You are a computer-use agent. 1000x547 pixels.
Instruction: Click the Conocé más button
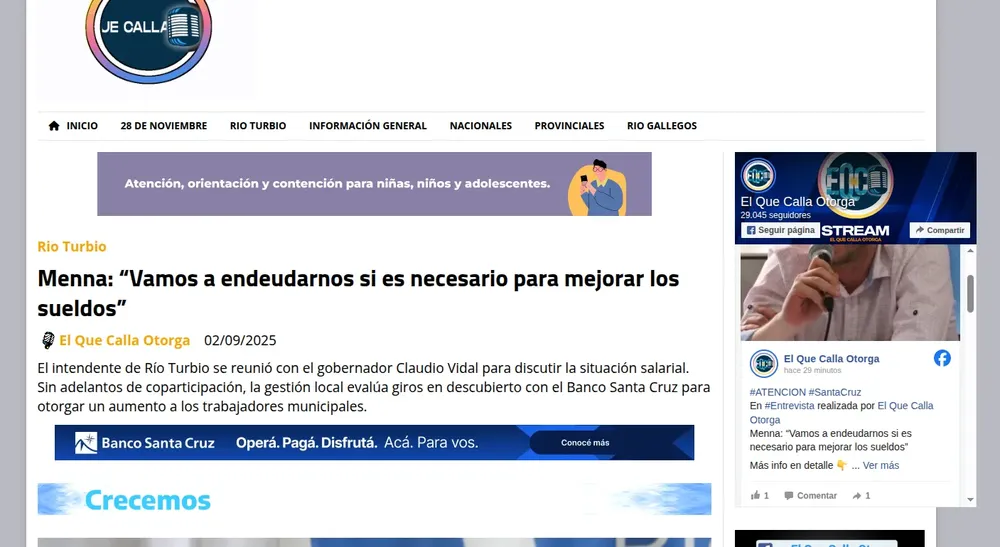pos(585,442)
